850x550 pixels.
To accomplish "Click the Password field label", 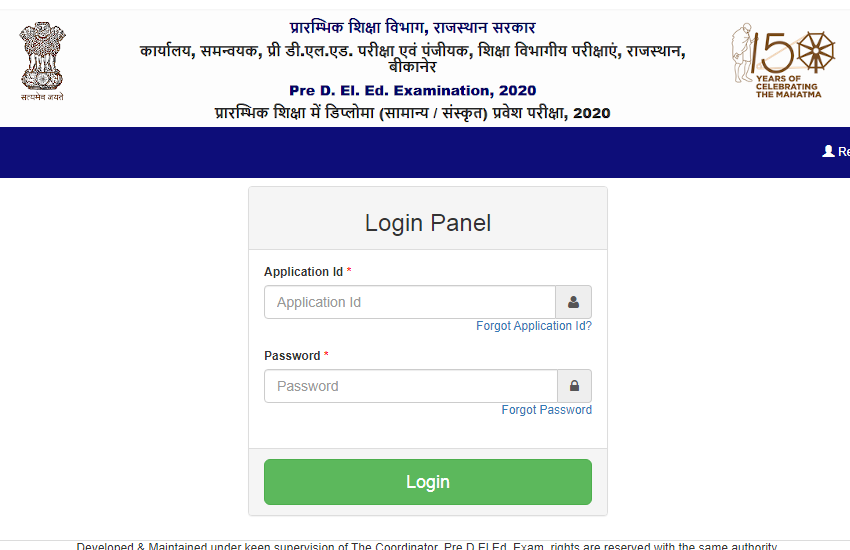I will point(292,355).
